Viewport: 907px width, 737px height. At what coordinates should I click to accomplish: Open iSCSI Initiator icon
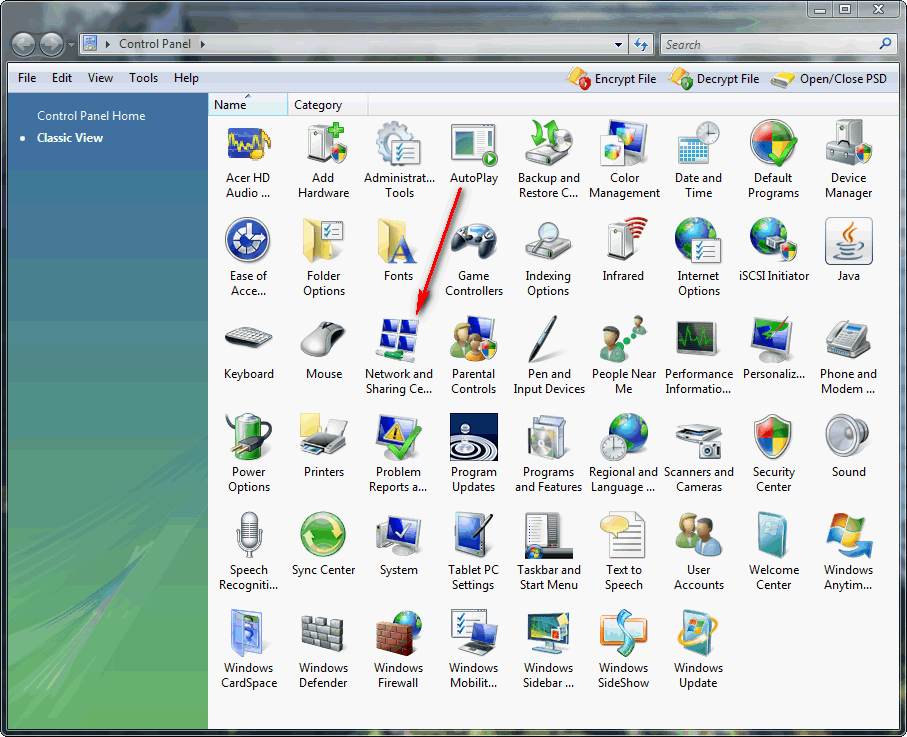tap(773, 239)
